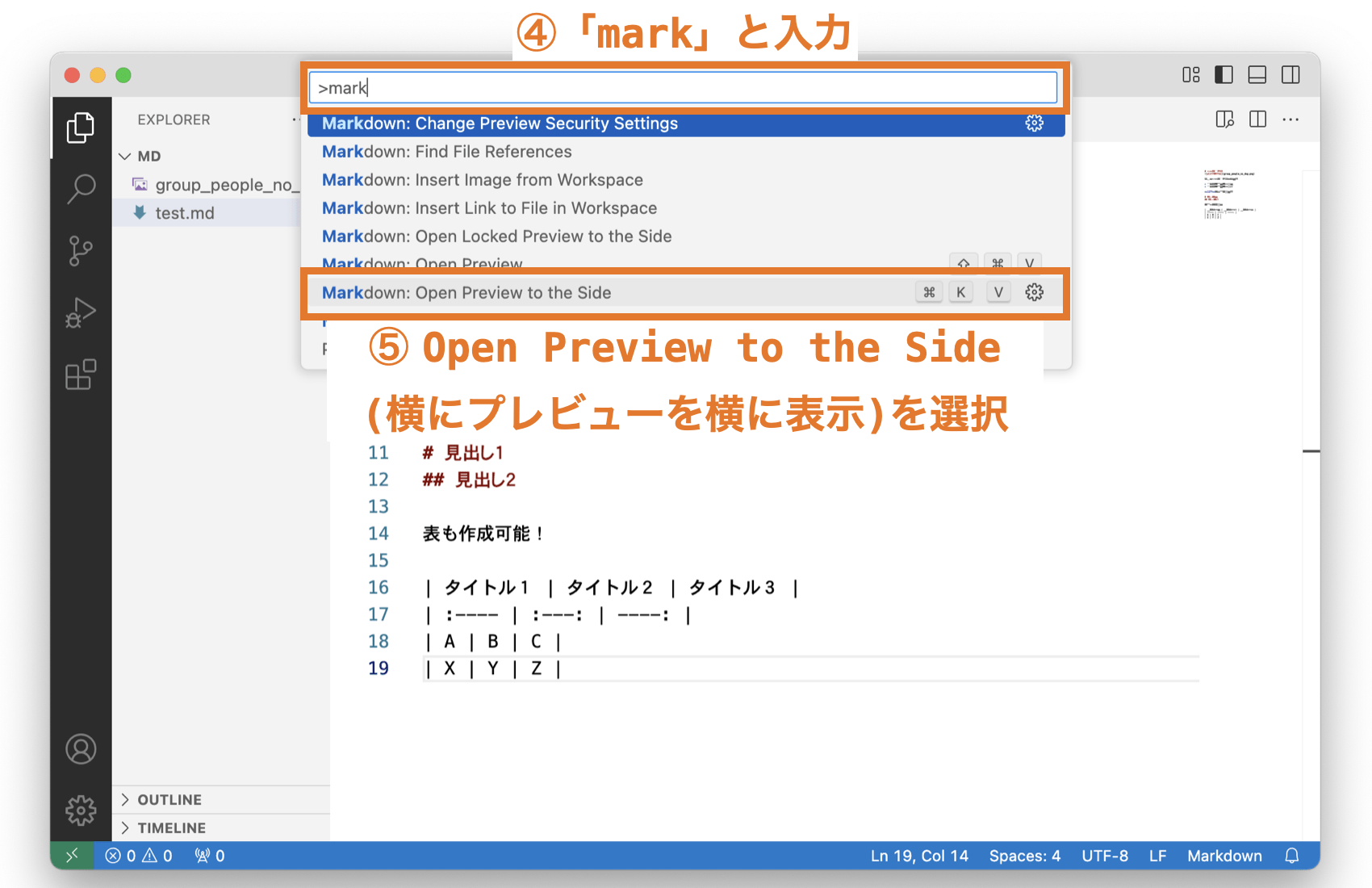Viewport: 1372px width, 888px height.
Task: Click the Split Editor Right icon
Action: (x=1257, y=119)
